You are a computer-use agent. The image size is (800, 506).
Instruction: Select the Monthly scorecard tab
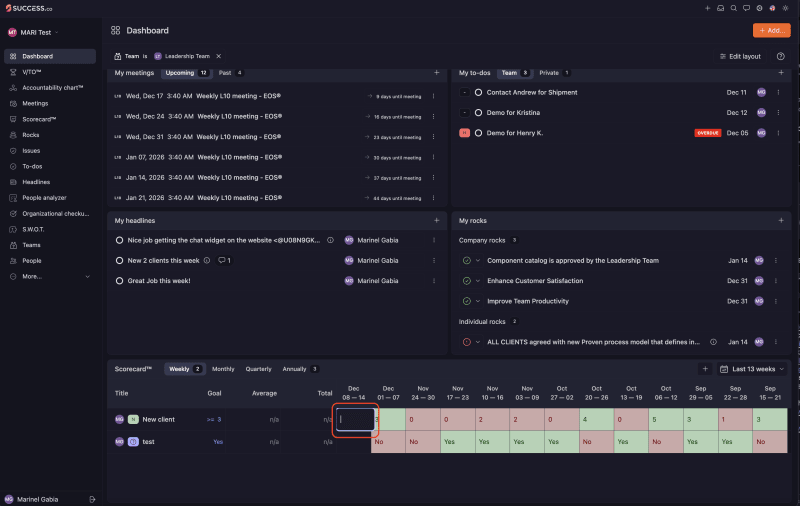tap(223, 369)
